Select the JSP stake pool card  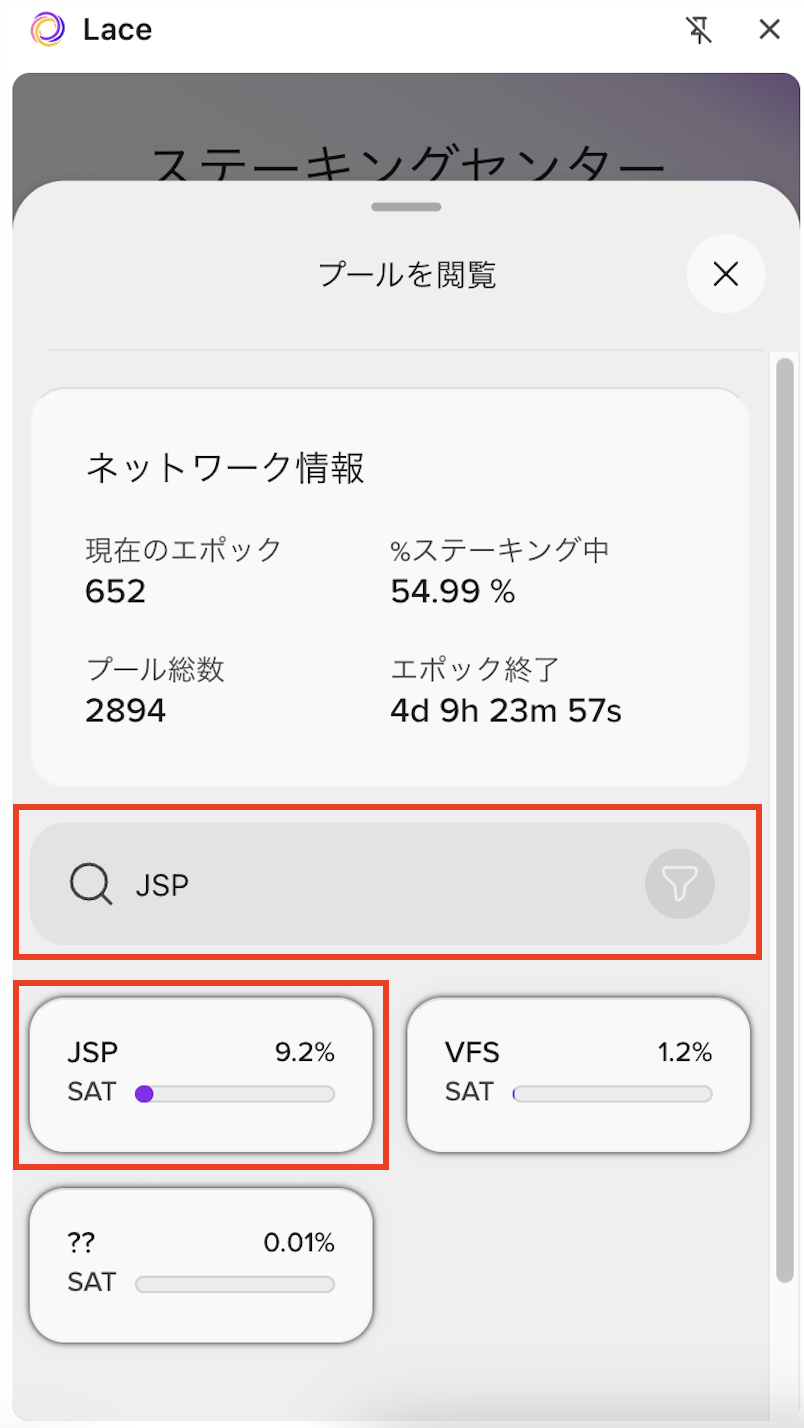201,1075
